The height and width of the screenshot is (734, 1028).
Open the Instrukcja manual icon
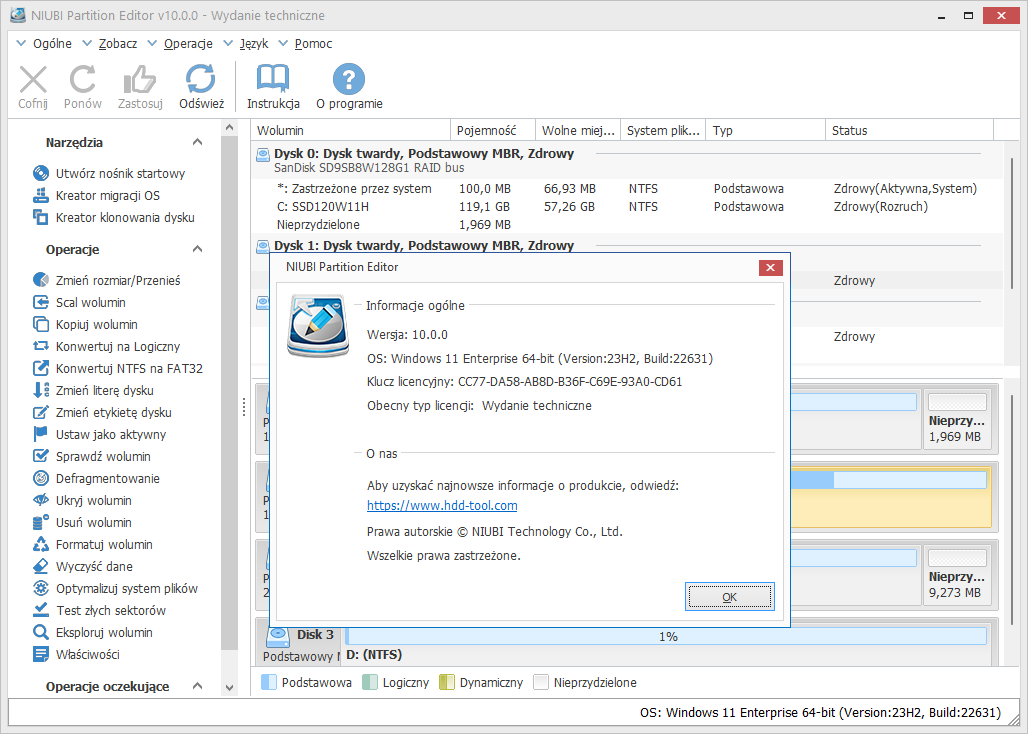pos(273,79)
